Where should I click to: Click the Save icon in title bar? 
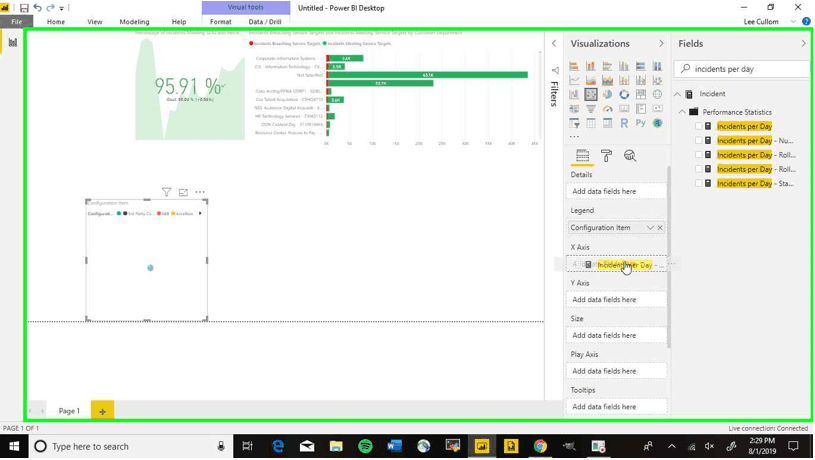point(24,8)
